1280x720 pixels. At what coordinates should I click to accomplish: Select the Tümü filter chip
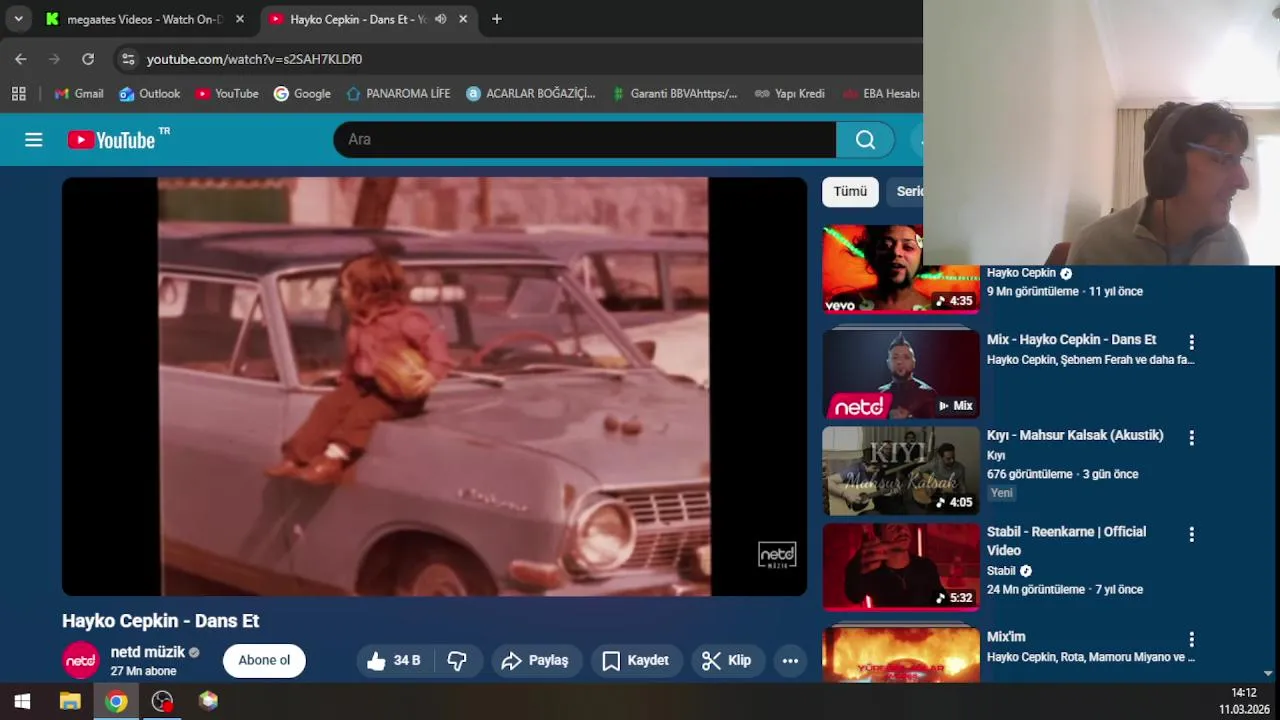(x=850, y=192)
